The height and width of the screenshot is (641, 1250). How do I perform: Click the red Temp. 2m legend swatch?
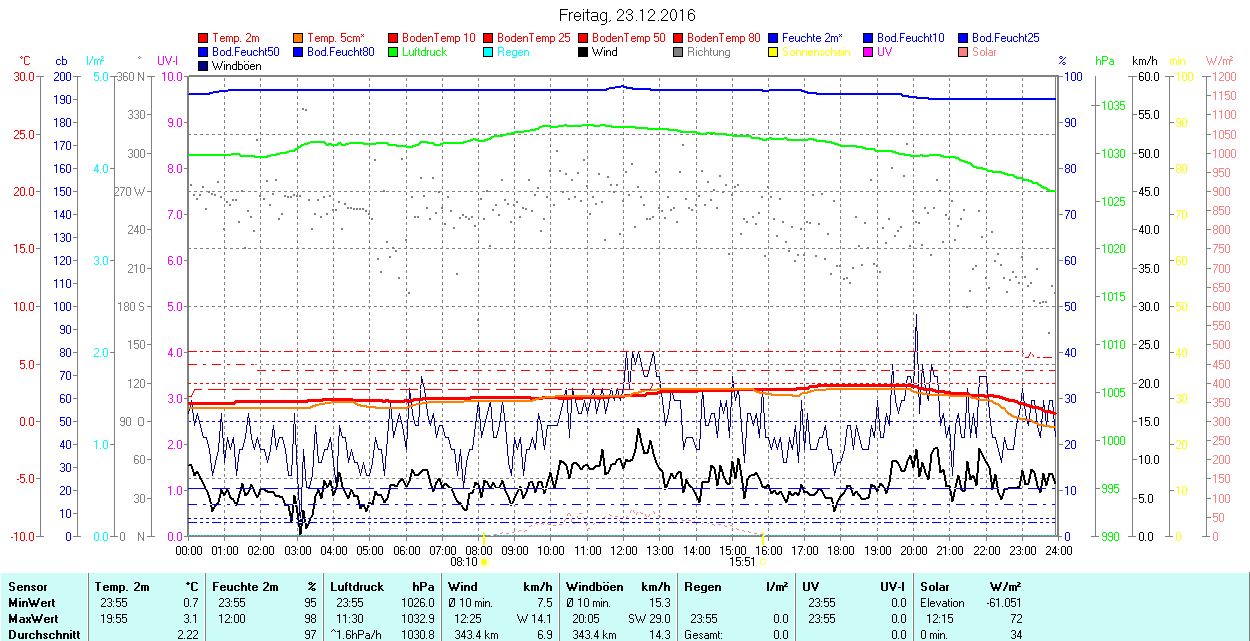point(204,38)
